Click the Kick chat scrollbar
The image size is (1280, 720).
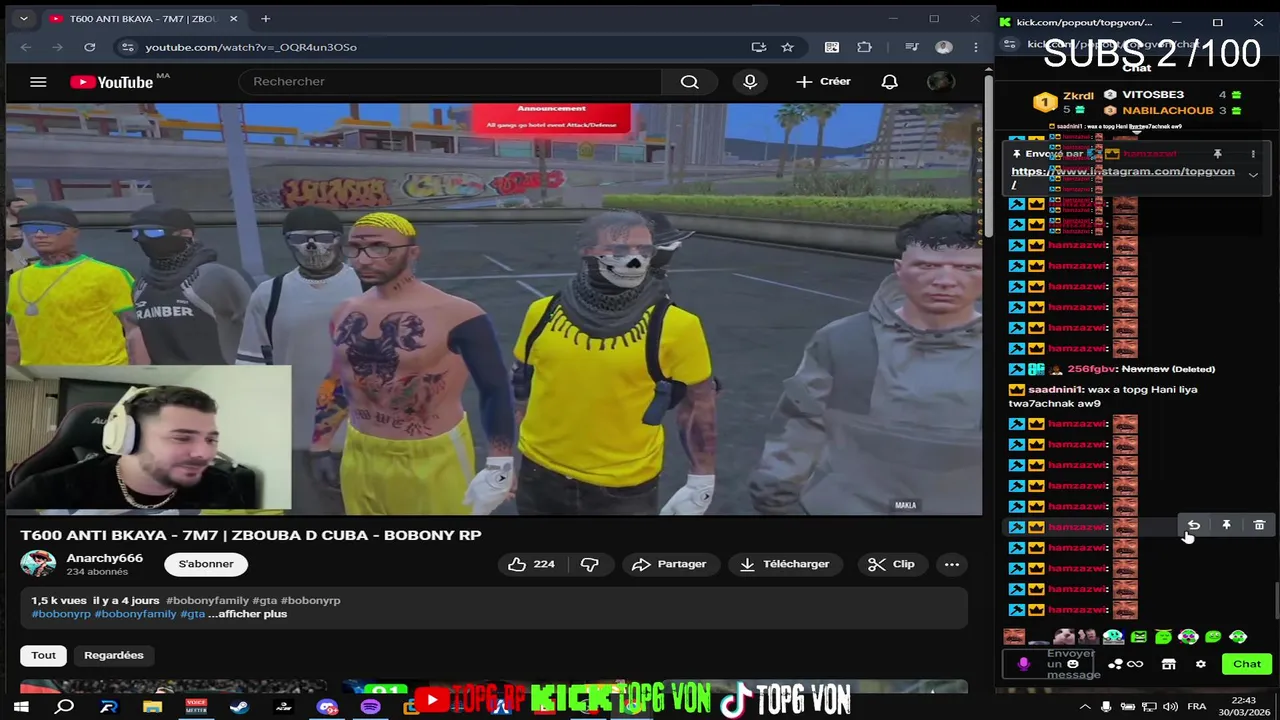click(1275, 600)
